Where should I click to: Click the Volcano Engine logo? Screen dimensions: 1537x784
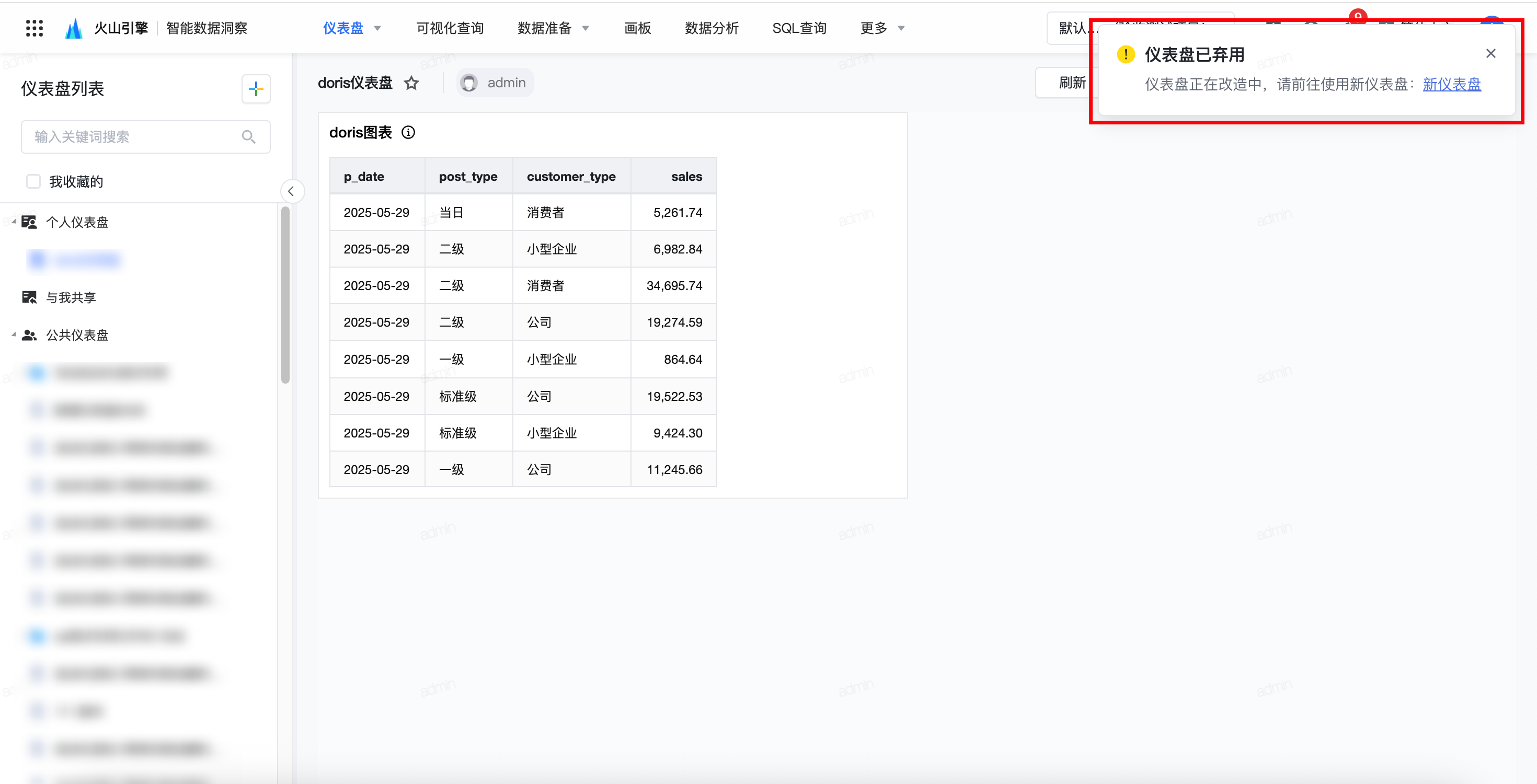pos(73,28)
